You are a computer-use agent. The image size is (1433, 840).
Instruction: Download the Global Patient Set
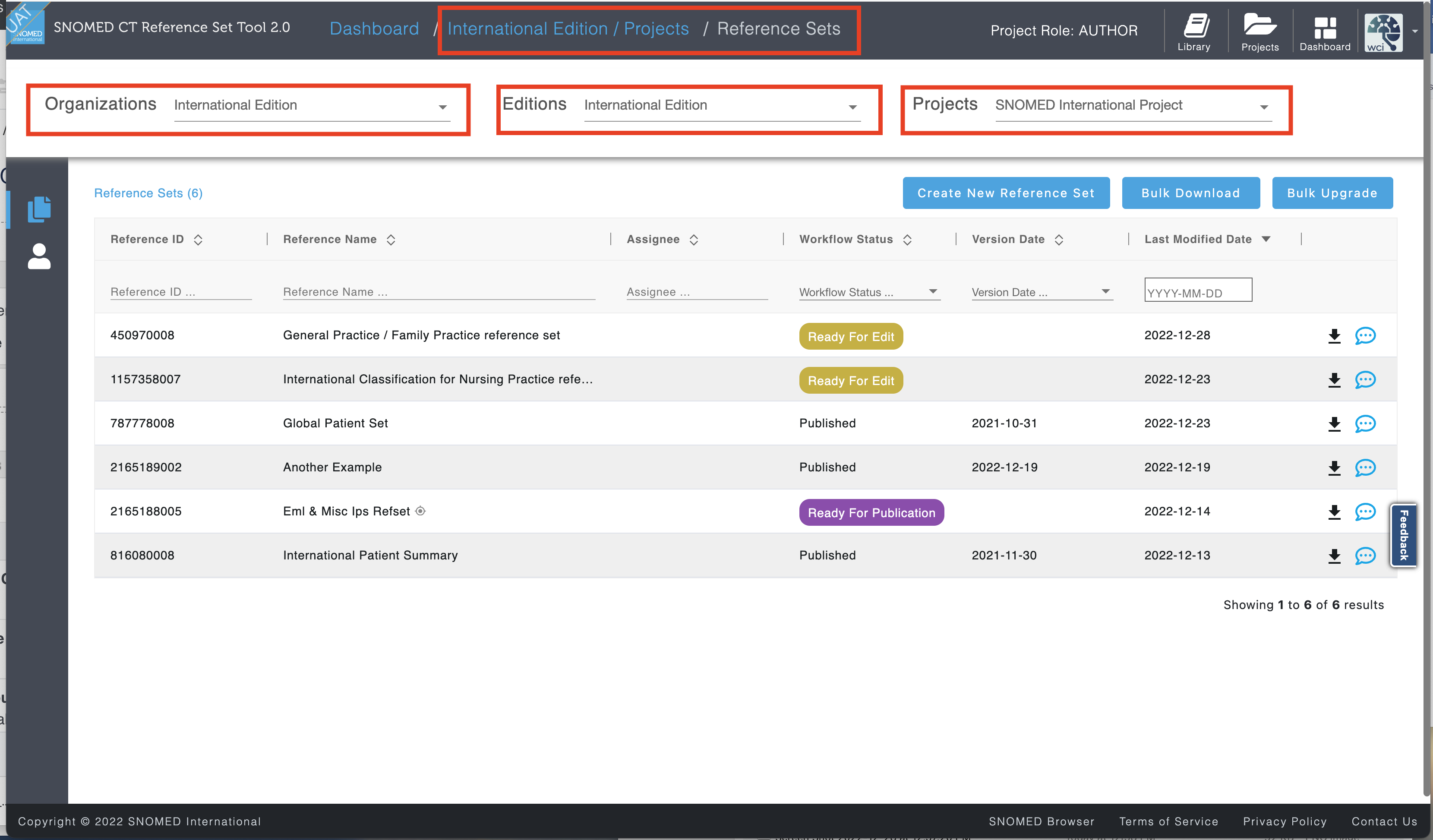click(1334, 424)
